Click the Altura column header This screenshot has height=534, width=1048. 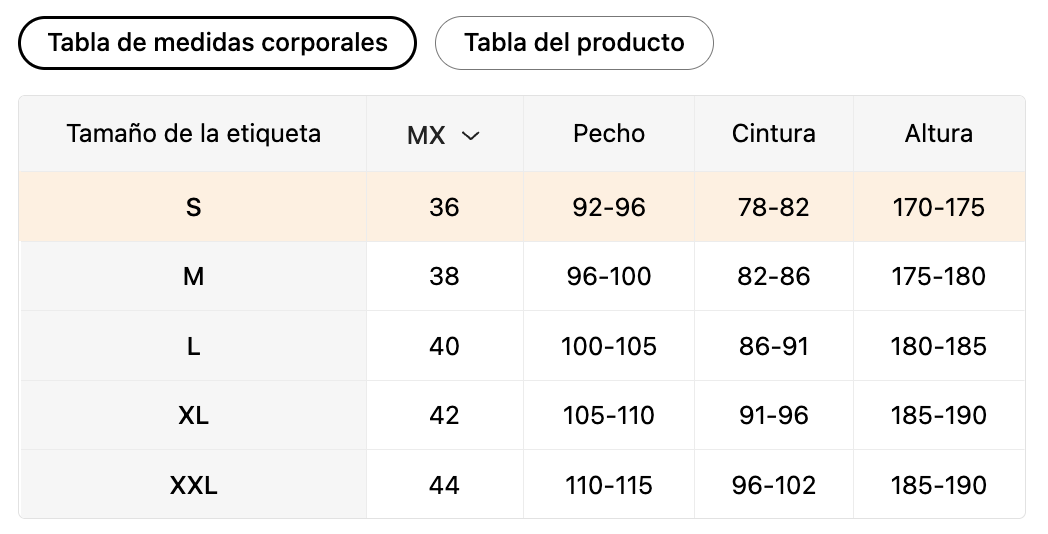[x=938, y=134]
